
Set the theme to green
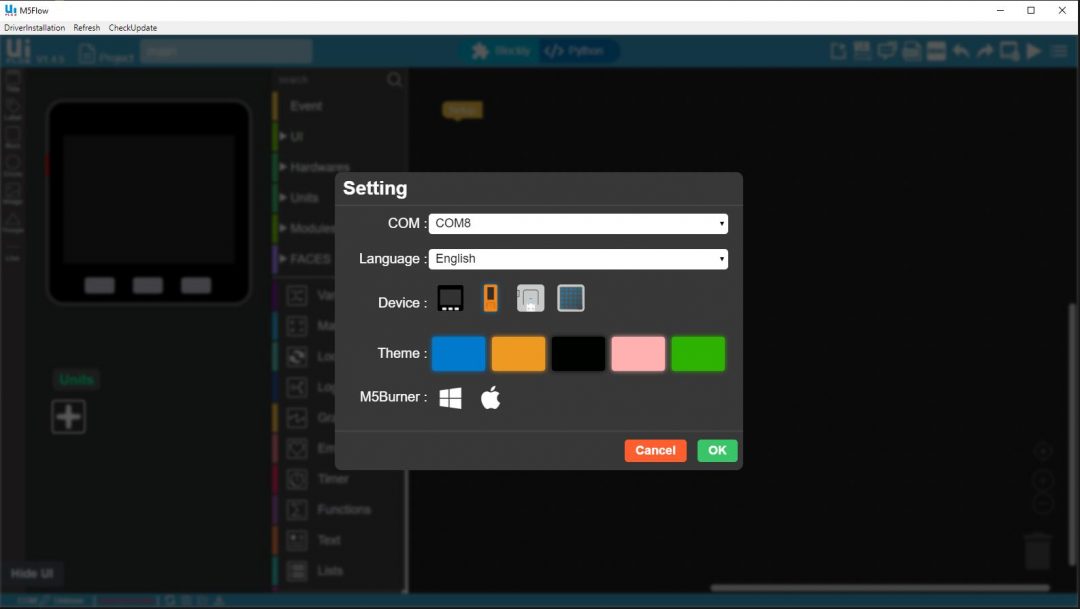coord(698,354)
